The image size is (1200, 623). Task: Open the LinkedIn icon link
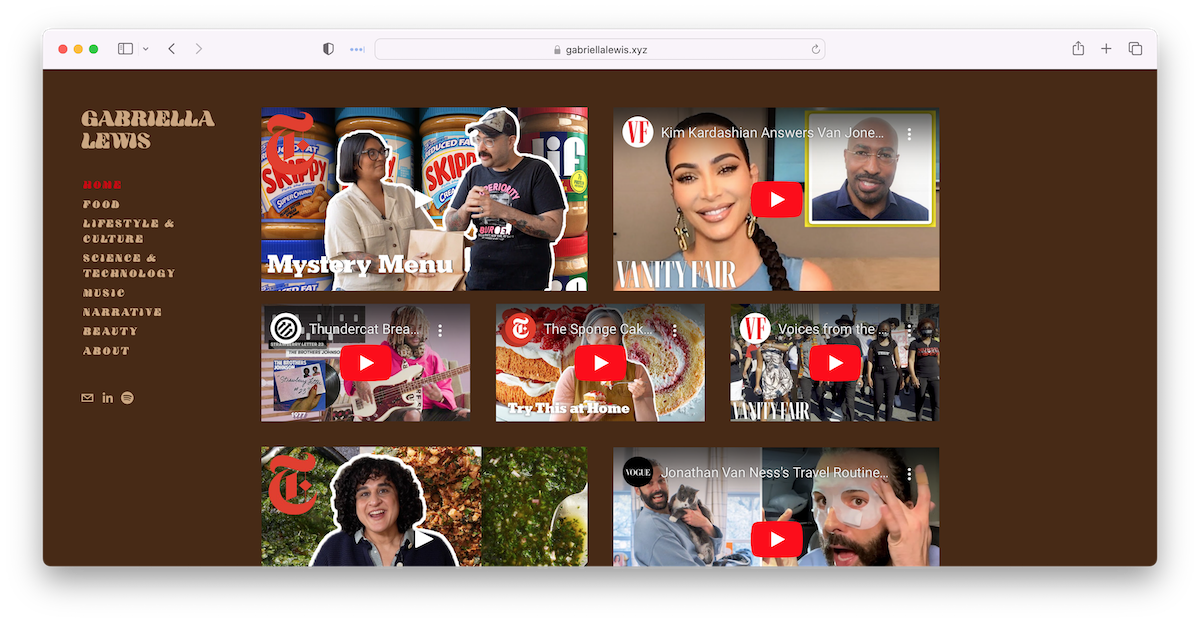[107, 398]
